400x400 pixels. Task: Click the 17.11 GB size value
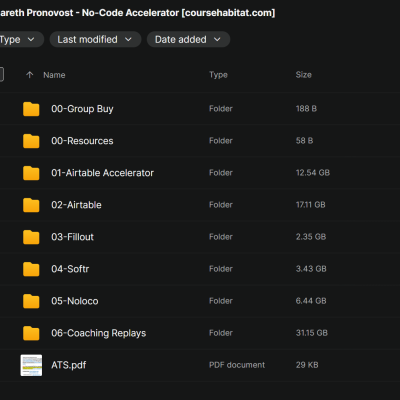click(x=311, y=205)
